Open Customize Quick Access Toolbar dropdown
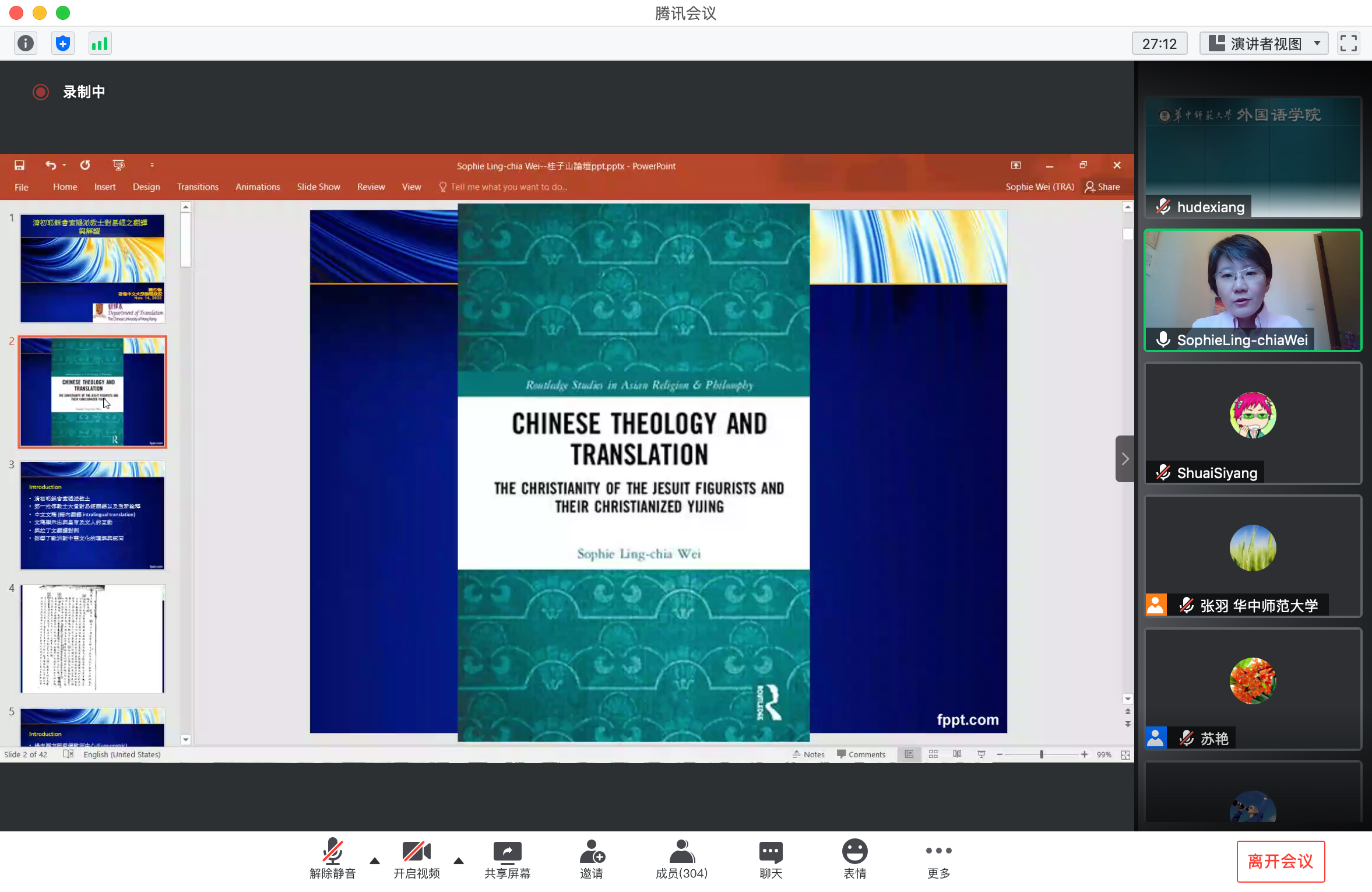 (x=152, y=166)
